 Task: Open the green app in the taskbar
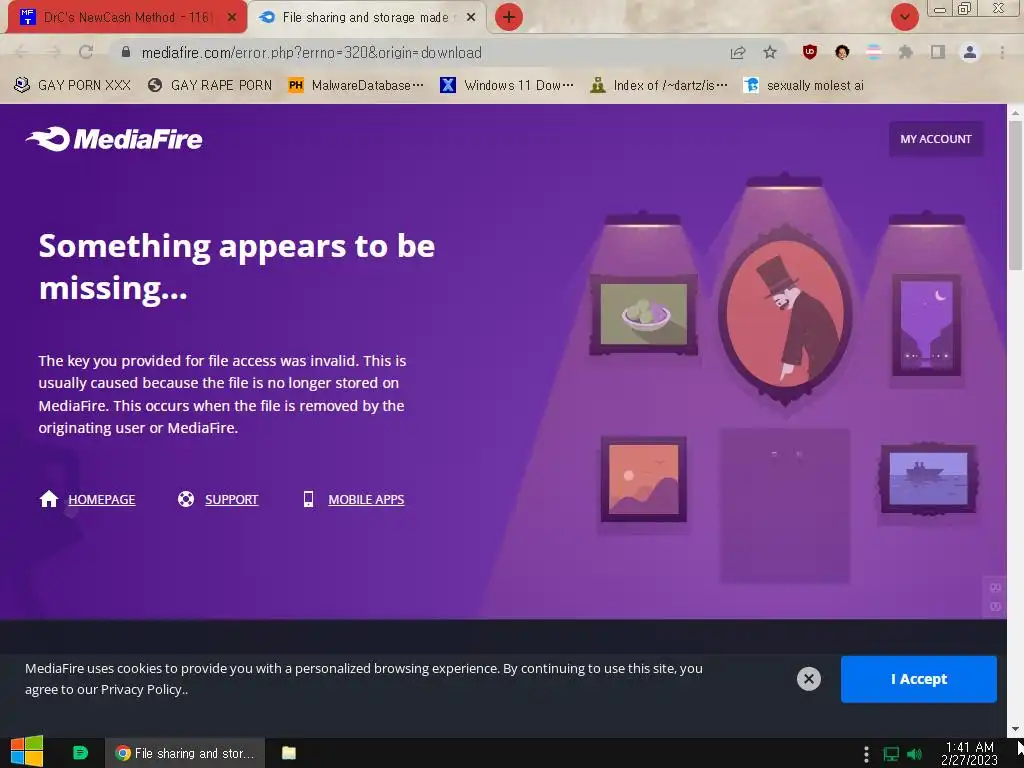point(80,753)
